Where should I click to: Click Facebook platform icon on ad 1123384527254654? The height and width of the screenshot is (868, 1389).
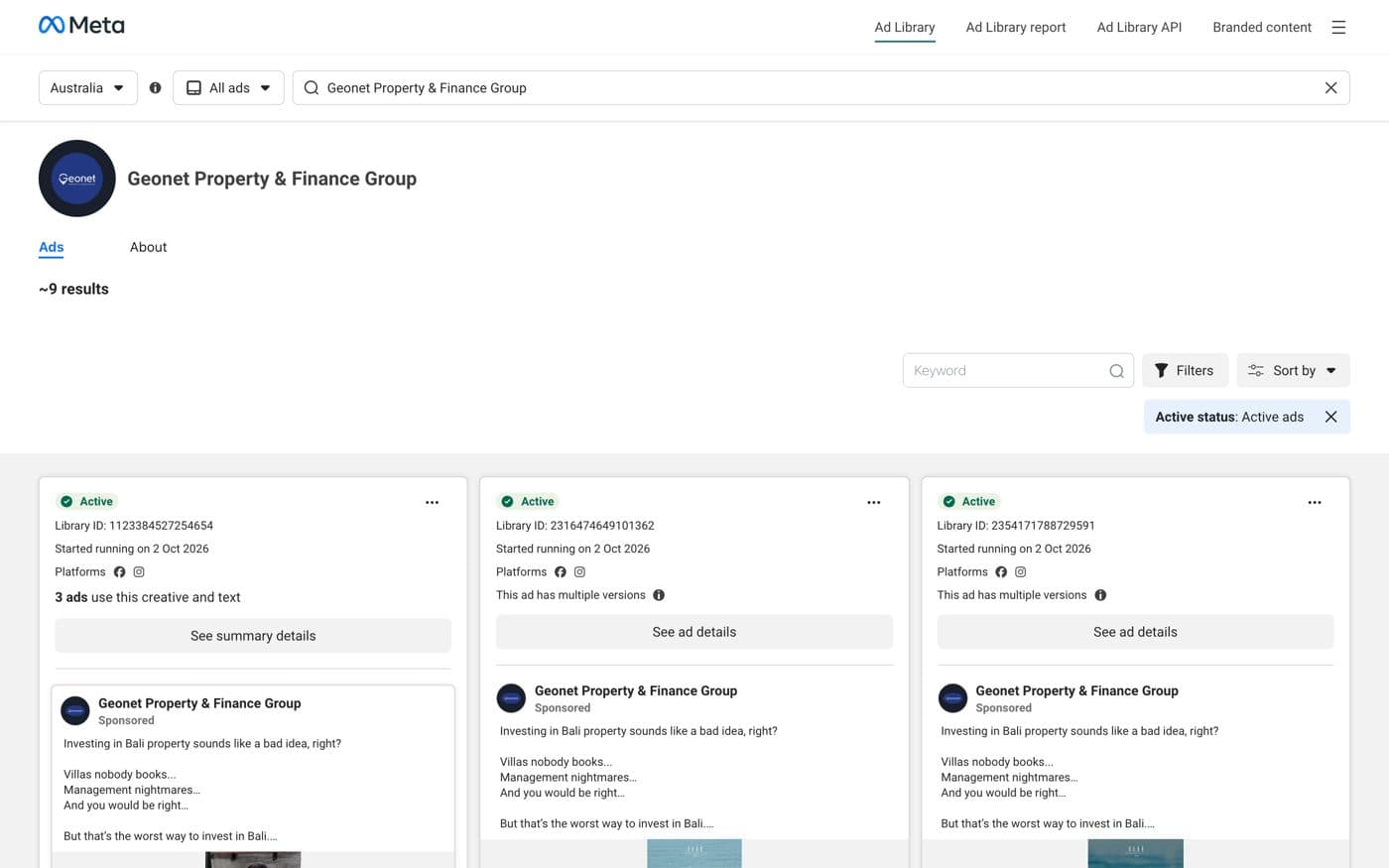119,571
